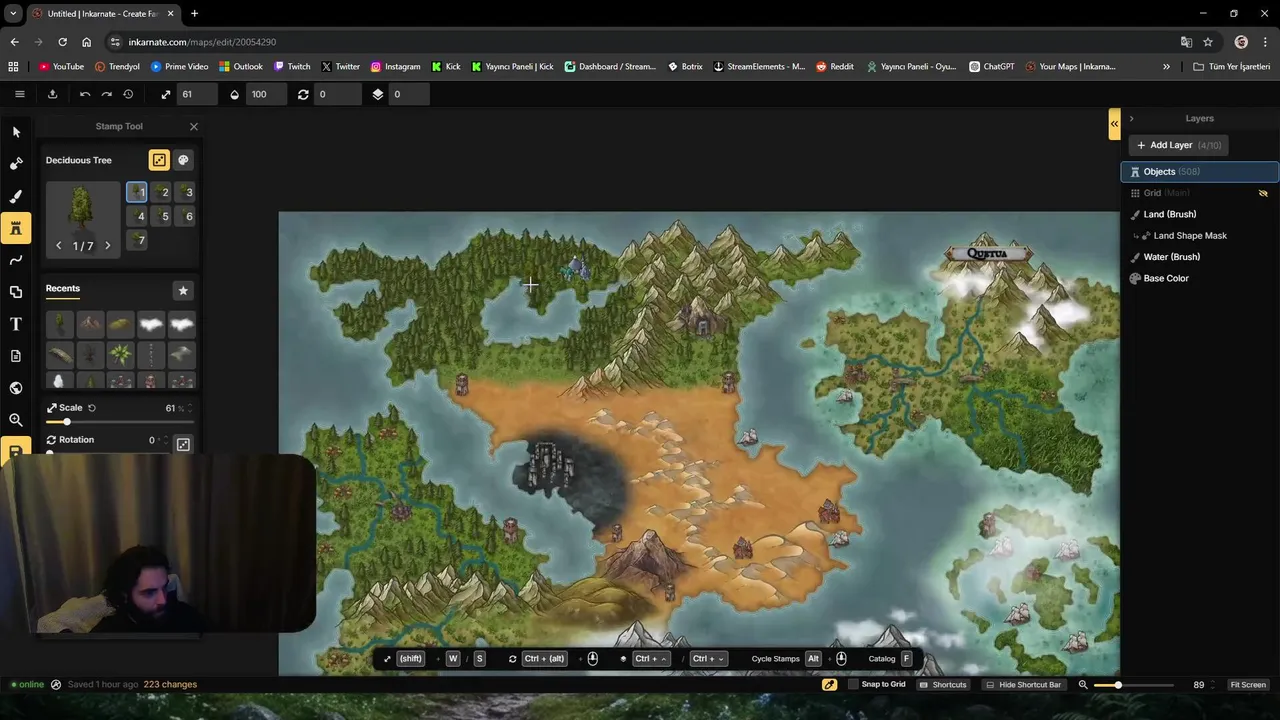The image size is (1280, 720).
Task: Undo the last change
Action: (x=85, y=94)
